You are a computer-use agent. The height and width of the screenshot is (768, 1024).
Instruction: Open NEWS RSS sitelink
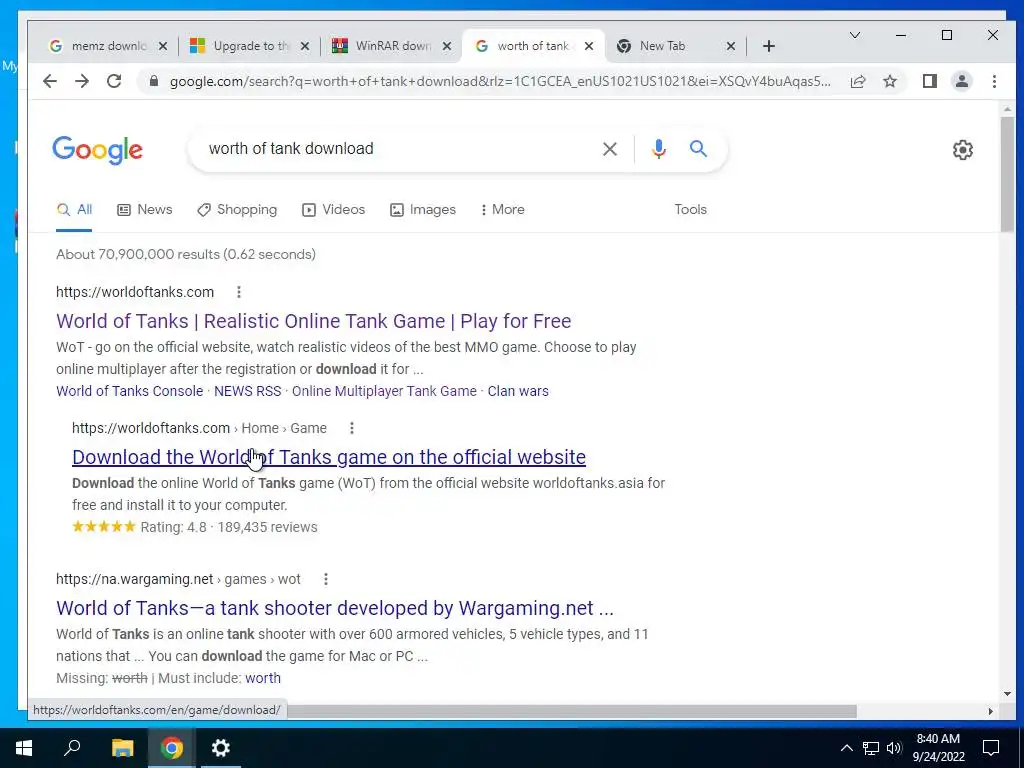[x=248, y=391]
